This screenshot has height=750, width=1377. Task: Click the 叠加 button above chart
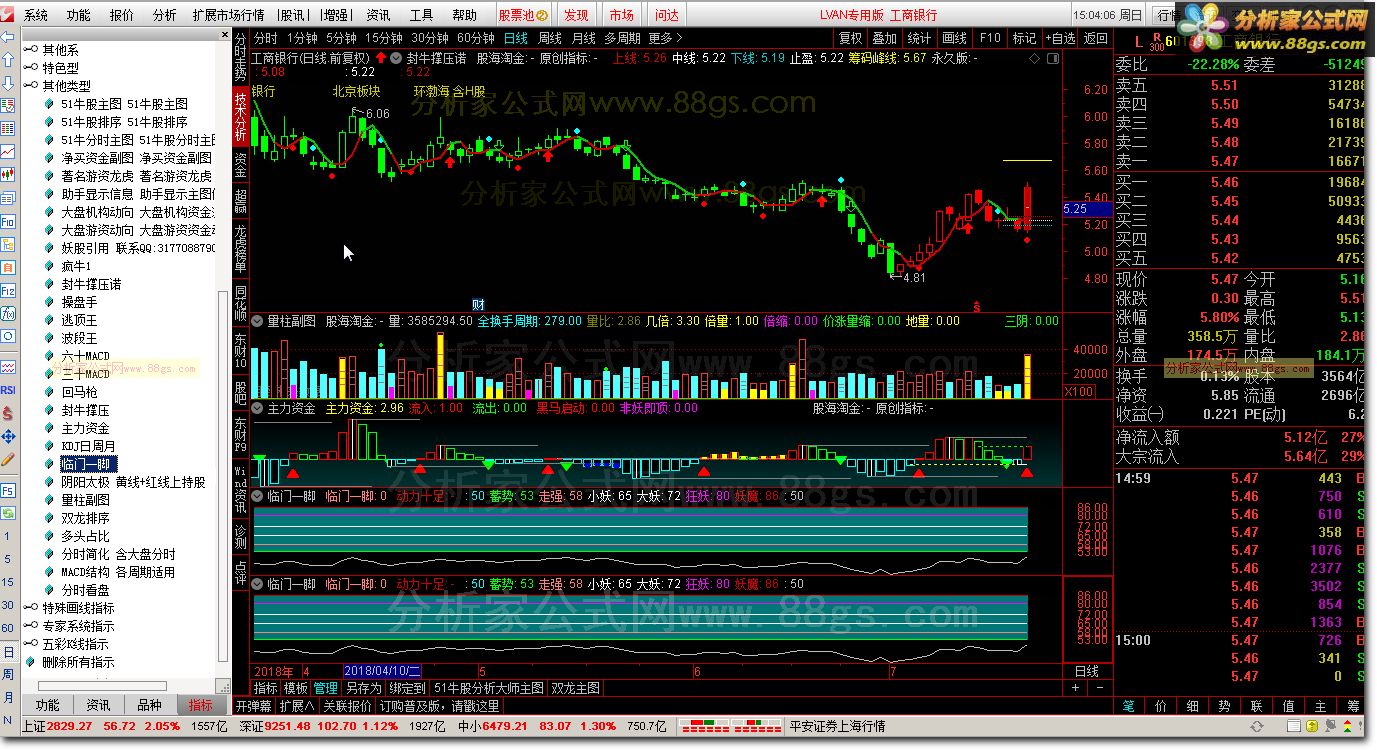tap(884, 38)
